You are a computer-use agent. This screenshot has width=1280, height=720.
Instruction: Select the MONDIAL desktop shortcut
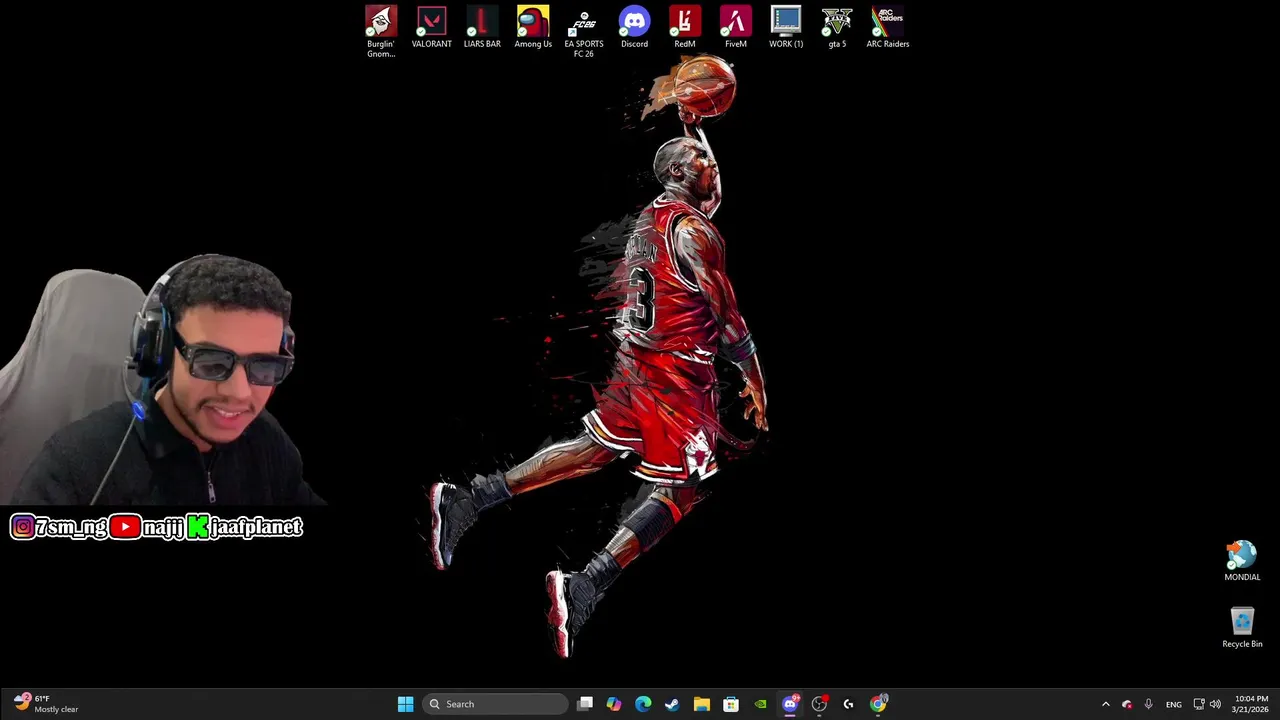1242,561
